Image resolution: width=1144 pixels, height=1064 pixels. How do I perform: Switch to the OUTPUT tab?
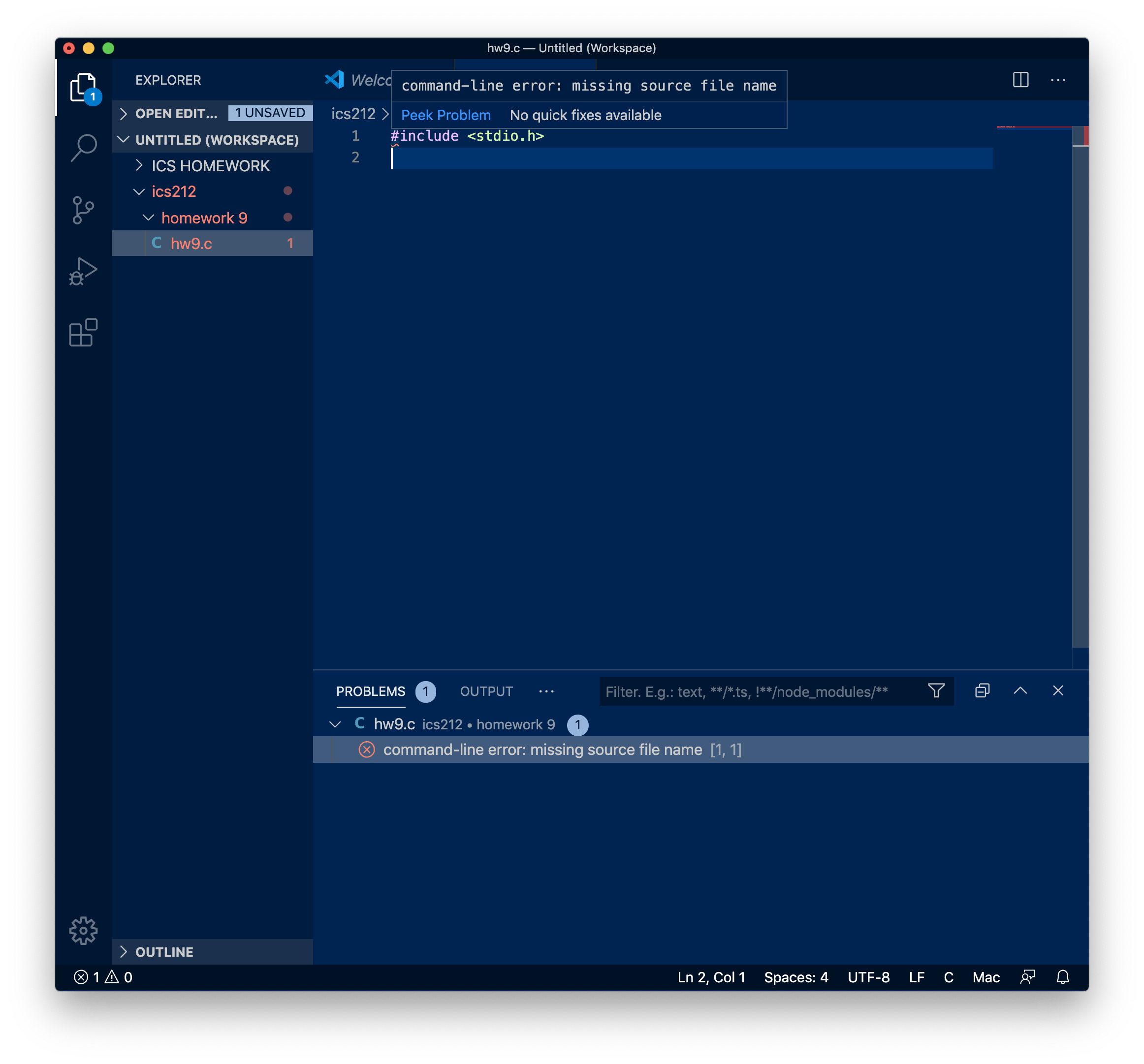486,691
